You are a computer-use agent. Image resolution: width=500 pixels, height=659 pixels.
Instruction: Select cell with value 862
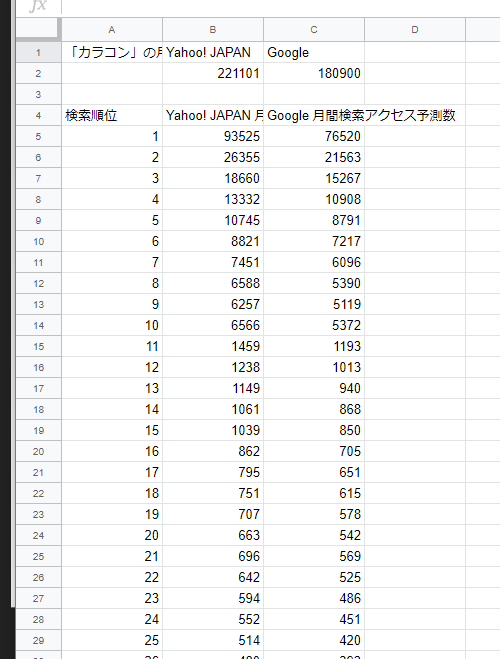213,451
